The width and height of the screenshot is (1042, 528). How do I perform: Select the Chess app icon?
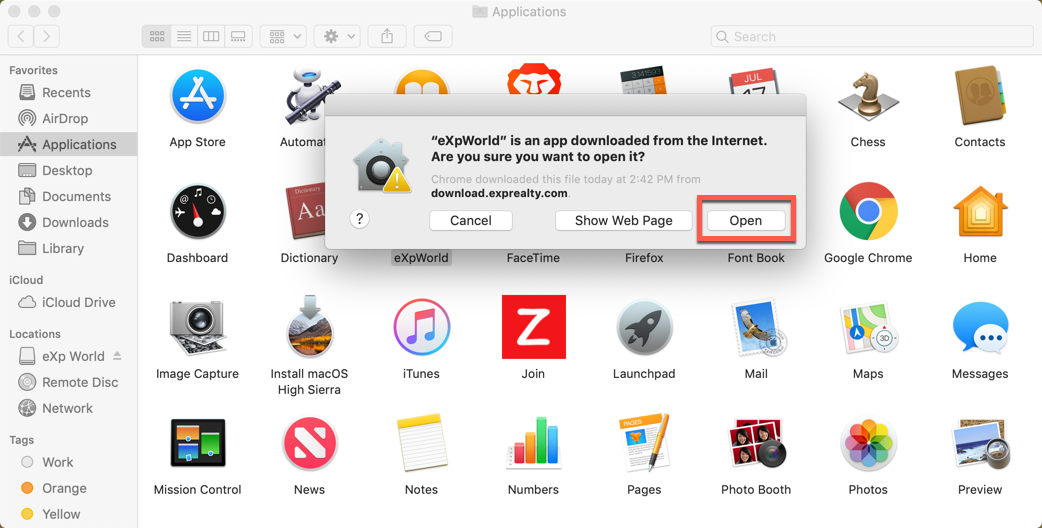click(x=868, y=97)
